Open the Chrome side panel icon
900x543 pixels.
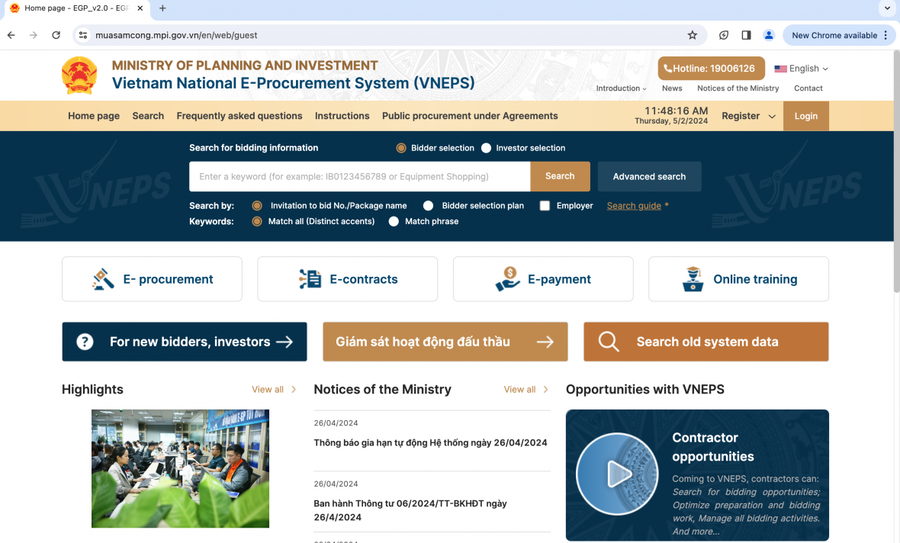(x=746, y=35)
